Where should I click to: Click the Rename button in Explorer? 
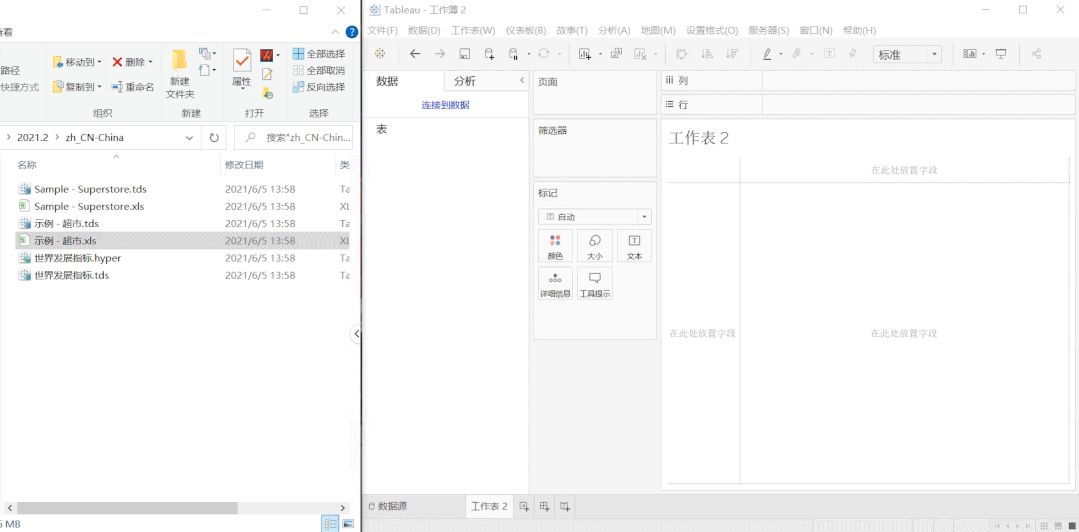(x=133, y=87)
